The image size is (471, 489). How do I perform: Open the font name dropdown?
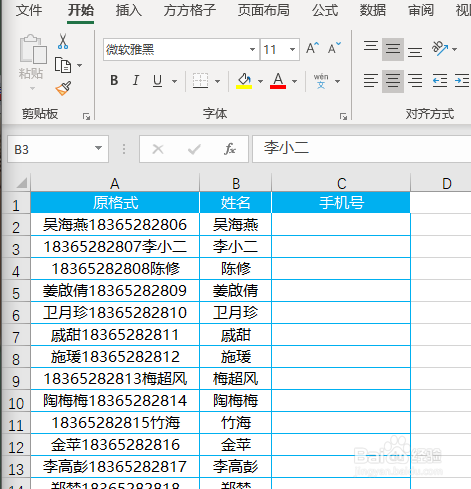[252, 49]
